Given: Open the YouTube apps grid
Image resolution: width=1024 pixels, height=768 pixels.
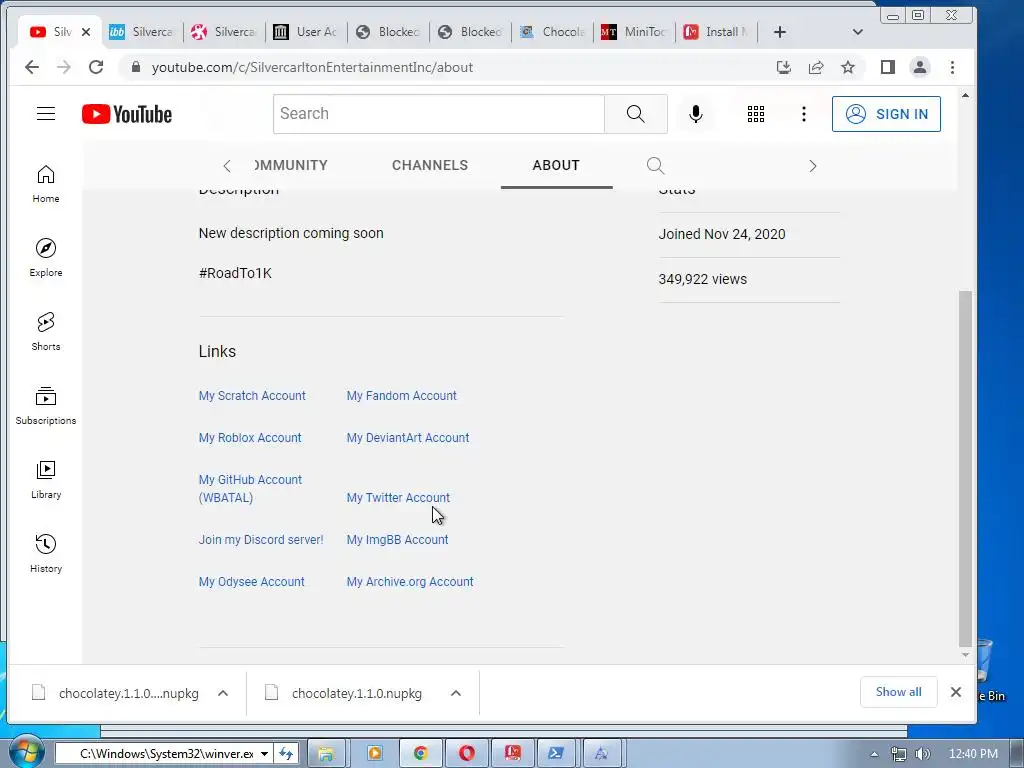Looking at the screenshot, I should pyautogui.click(x=756, y=114).
